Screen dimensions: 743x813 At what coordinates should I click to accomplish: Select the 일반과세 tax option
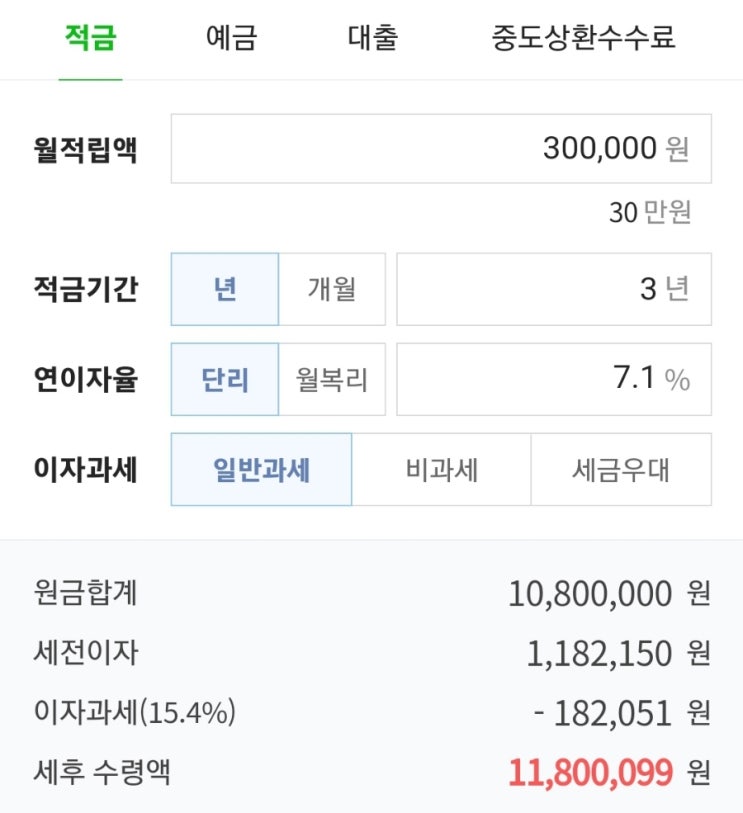(x=261, y=469)
